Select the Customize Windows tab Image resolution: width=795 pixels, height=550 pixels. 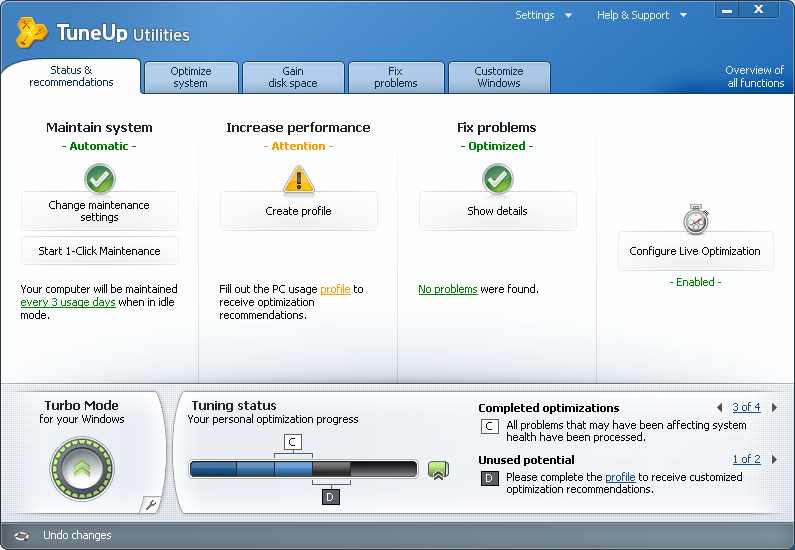pyautogui.click(x=499, y=77)
